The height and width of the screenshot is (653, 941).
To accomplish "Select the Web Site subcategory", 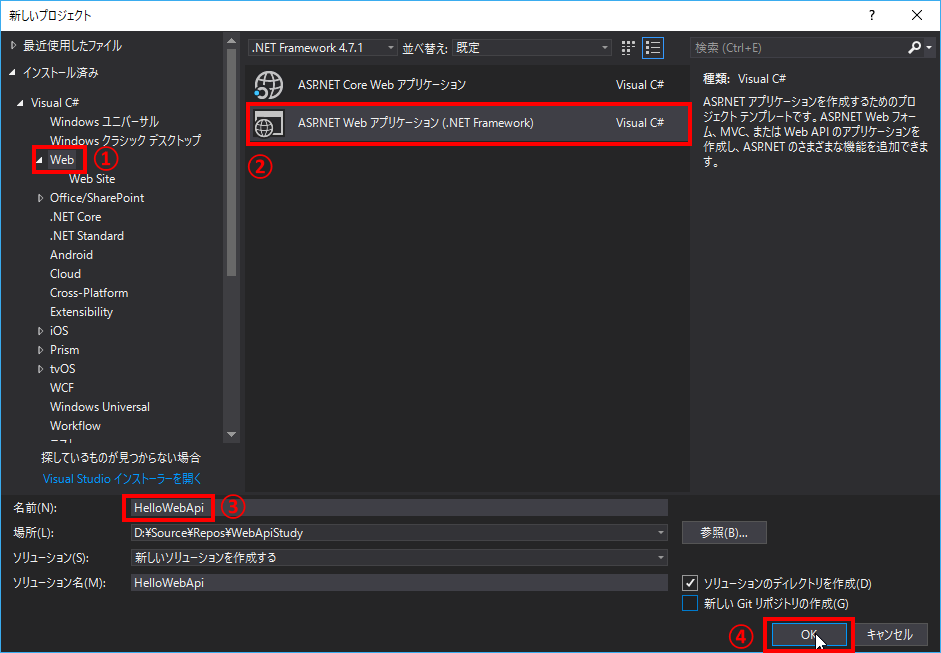I will [x=92, y=179].
